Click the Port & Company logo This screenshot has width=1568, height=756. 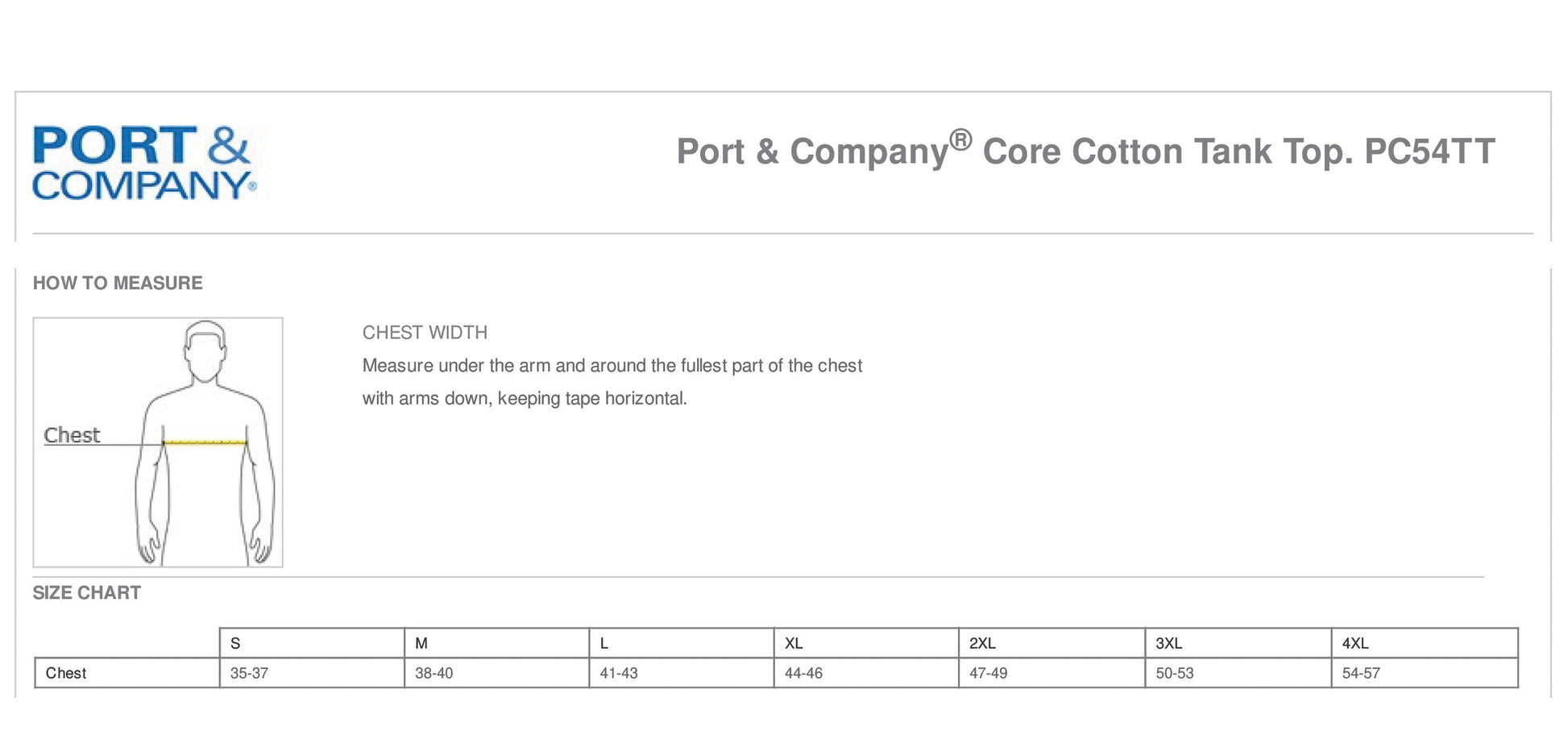coord(143,162)
